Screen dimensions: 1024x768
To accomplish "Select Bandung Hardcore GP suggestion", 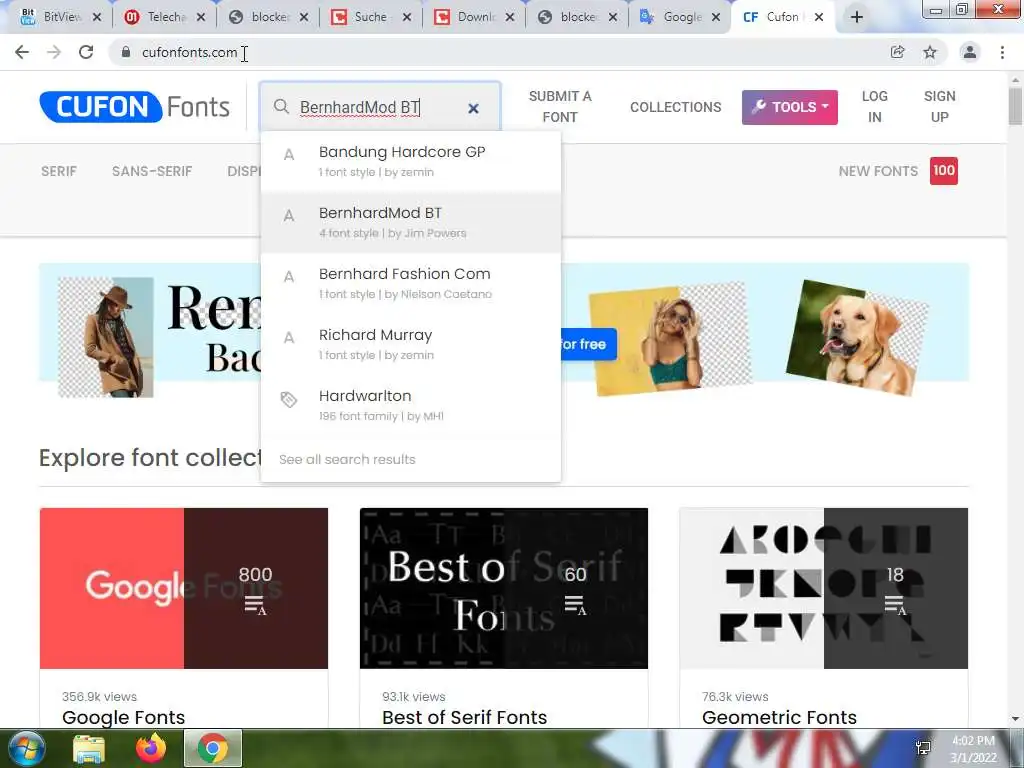I will click(x=411, y=161).
